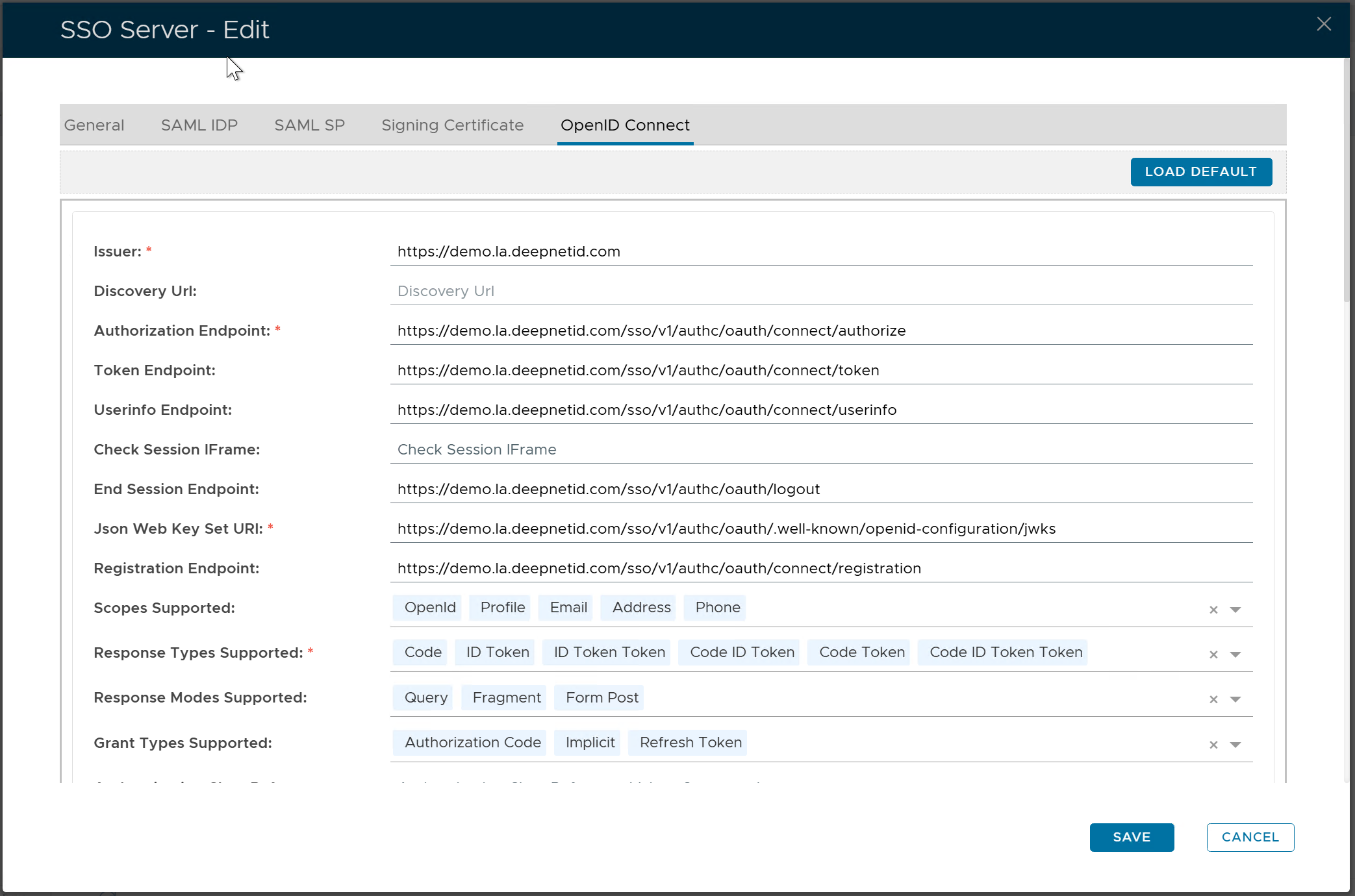Expand the Response Modes Supported dropdown
The image size is (1355, 896).
pos(1235,699)
